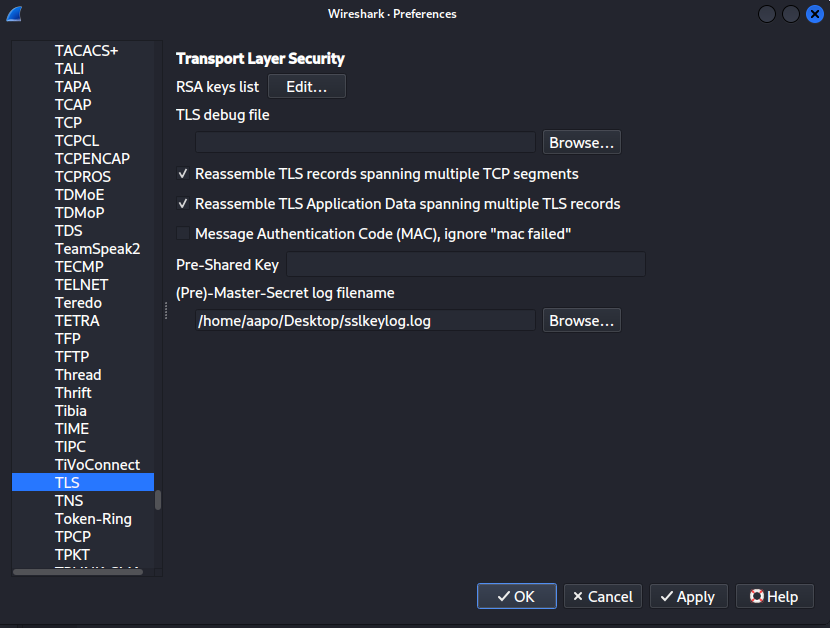Click the Wireshark shark fin icon

tap(14, 14)
